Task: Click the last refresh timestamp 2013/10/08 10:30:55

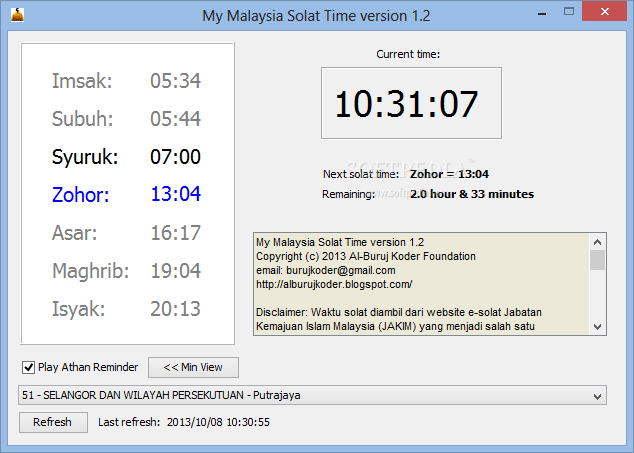Action: point(218,422)
